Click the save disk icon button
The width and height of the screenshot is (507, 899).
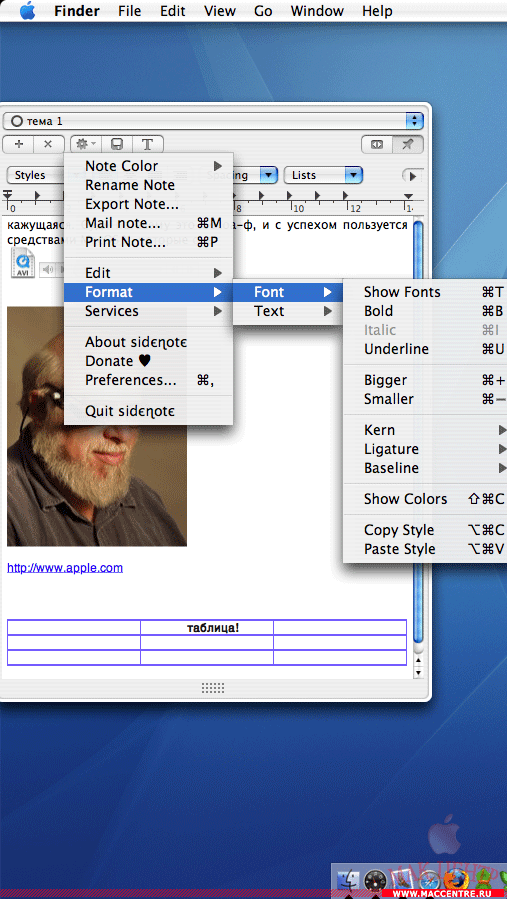[117, 144]
